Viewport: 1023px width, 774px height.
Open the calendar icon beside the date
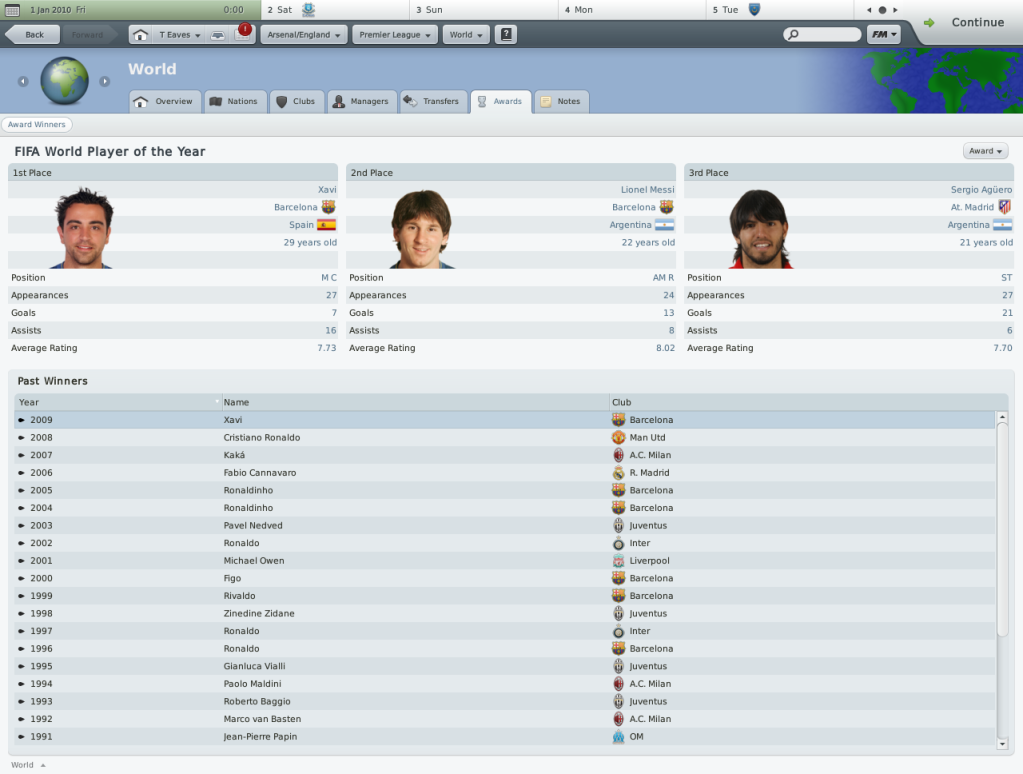(12, 10)
